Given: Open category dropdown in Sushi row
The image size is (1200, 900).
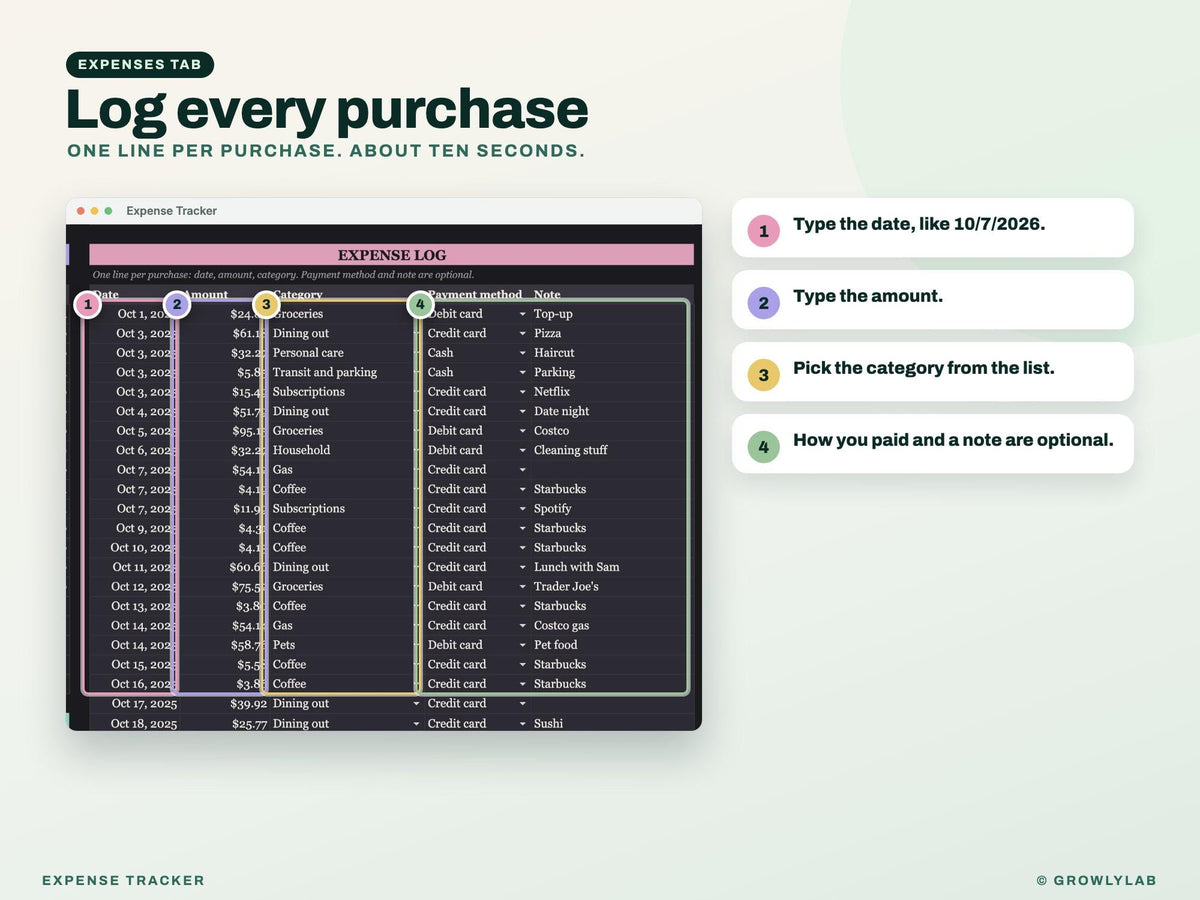Looking at the screenshot, I should (x=416, y=724).
